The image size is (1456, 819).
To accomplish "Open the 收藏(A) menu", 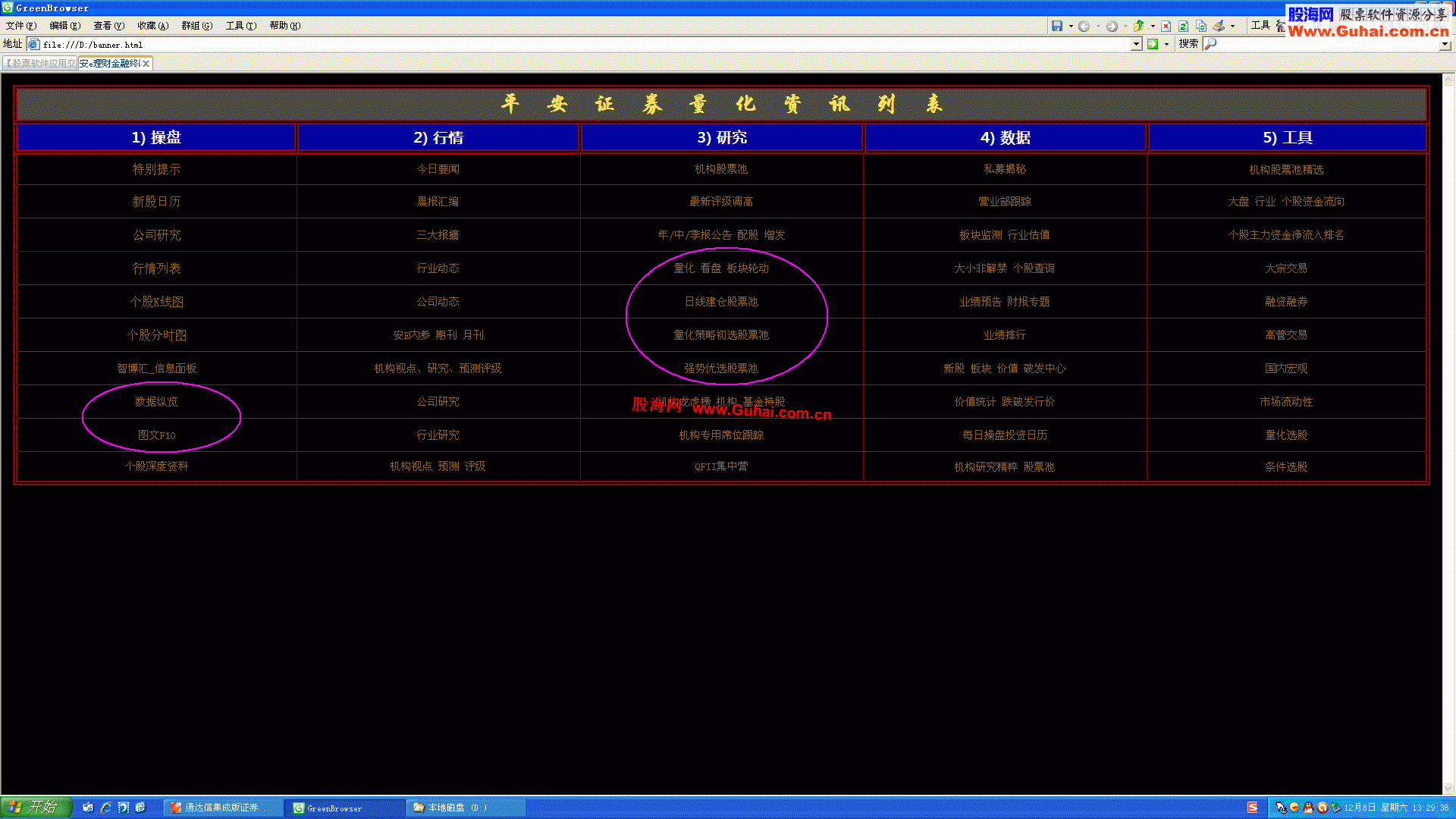I will 152,26.
